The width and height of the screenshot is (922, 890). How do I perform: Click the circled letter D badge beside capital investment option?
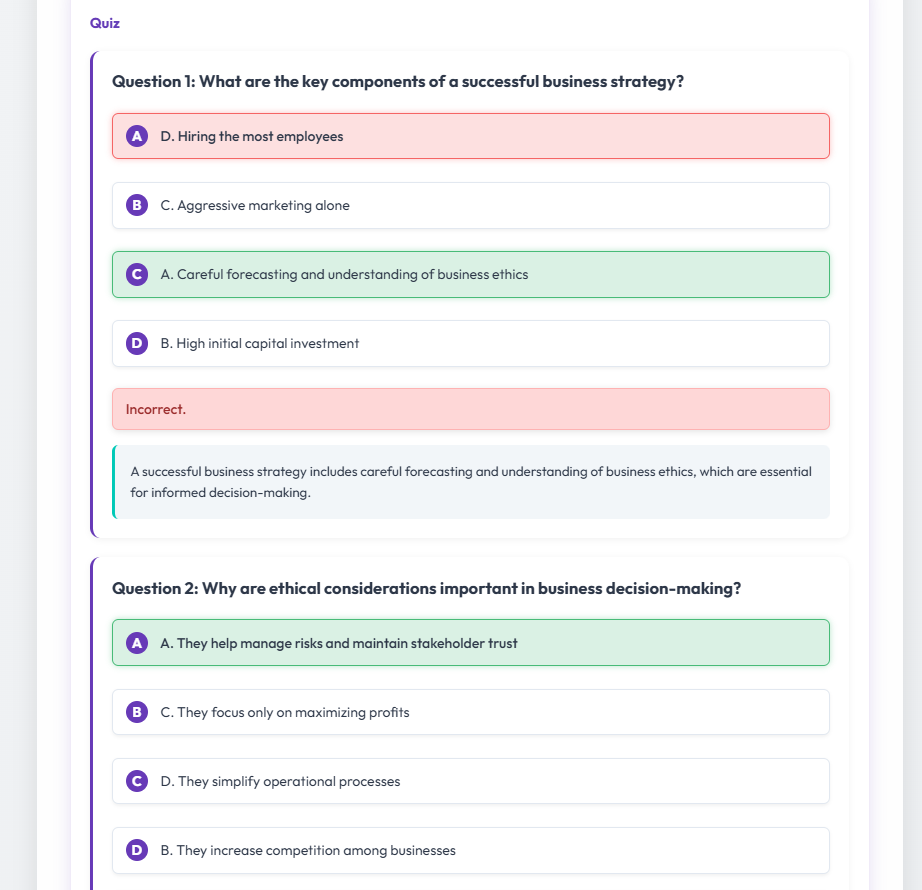tap(137, 343)
